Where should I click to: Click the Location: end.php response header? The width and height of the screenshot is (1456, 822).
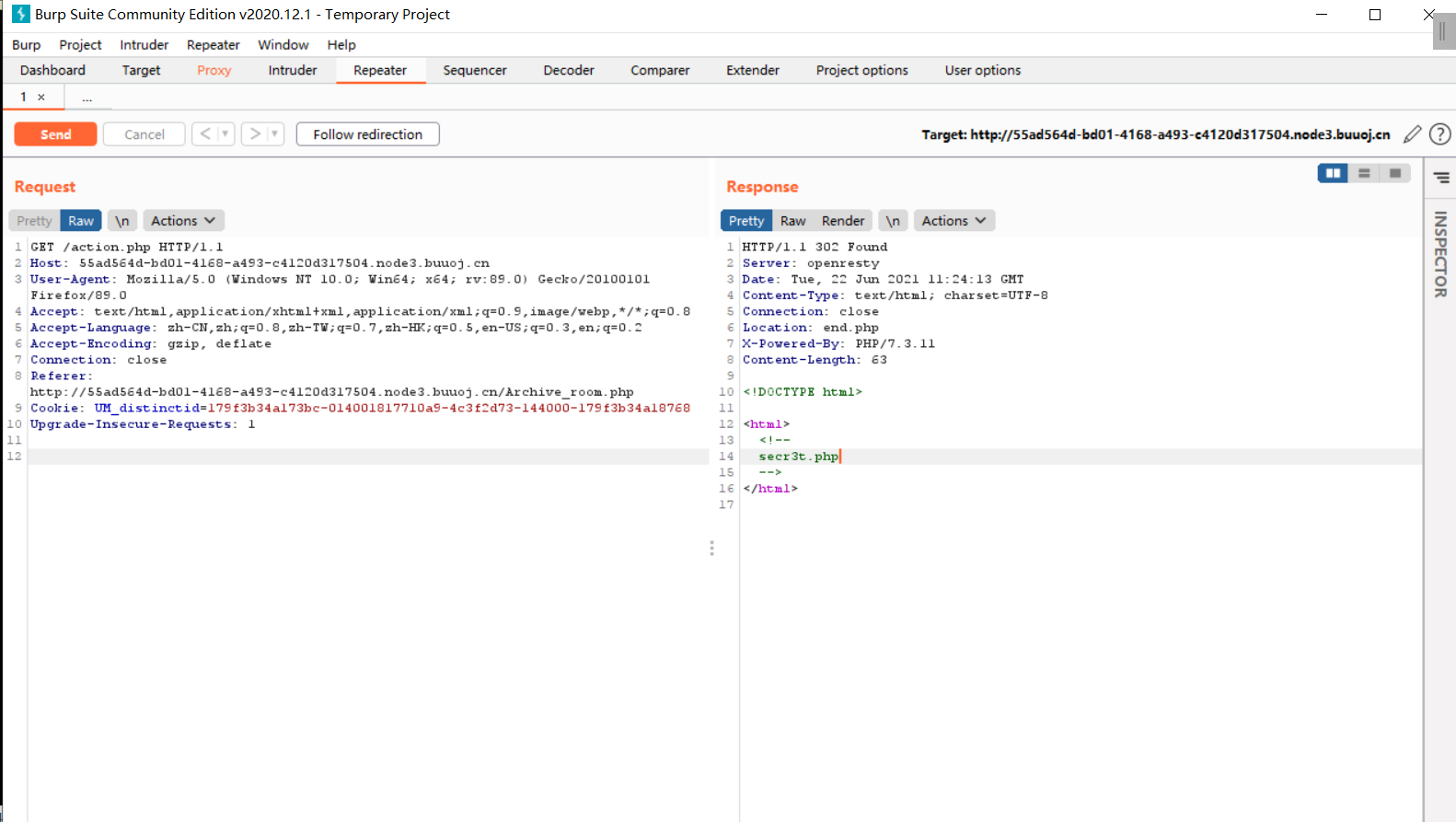point(811,328)
